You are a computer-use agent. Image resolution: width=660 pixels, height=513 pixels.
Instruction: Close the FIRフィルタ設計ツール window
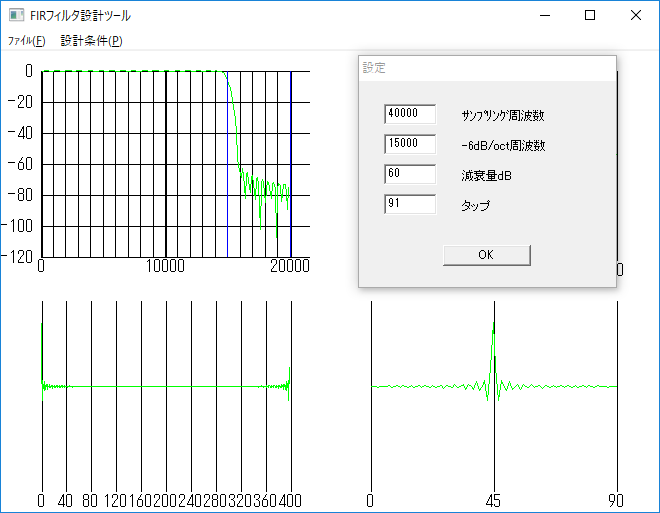pos(636,16)
